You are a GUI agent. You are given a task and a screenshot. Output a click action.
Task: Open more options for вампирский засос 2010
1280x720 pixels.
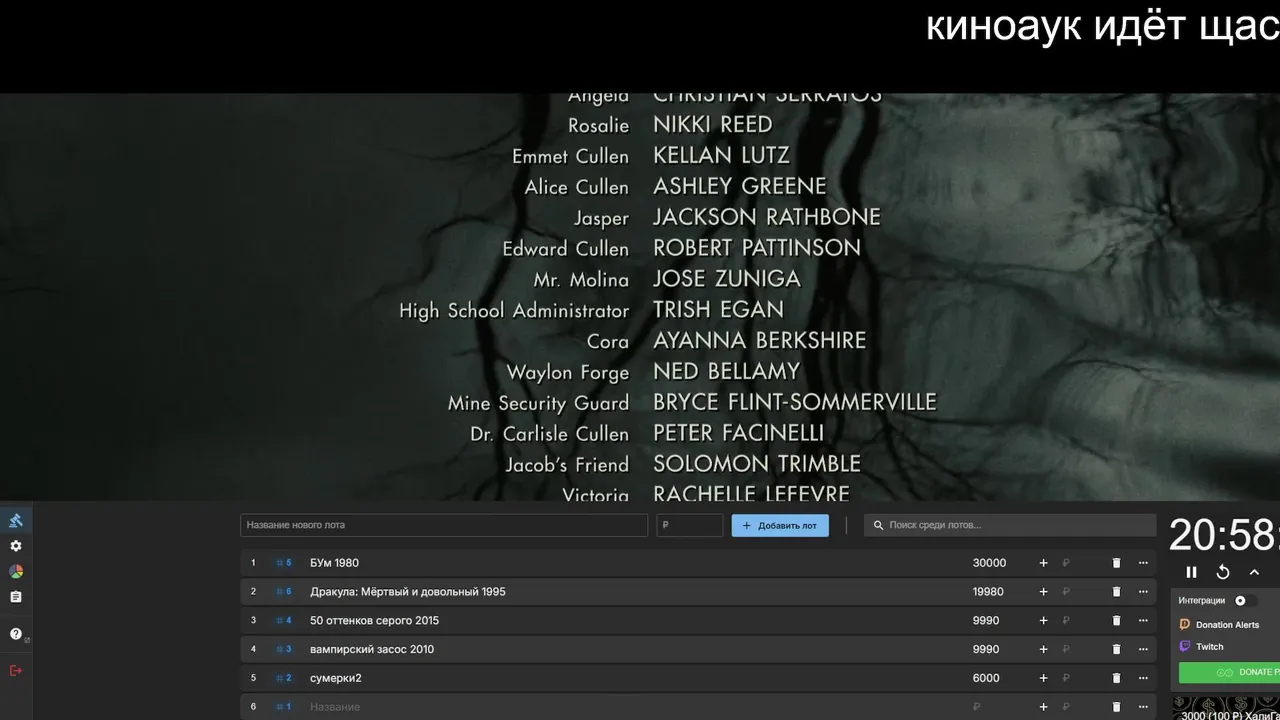click(1143, 649)
